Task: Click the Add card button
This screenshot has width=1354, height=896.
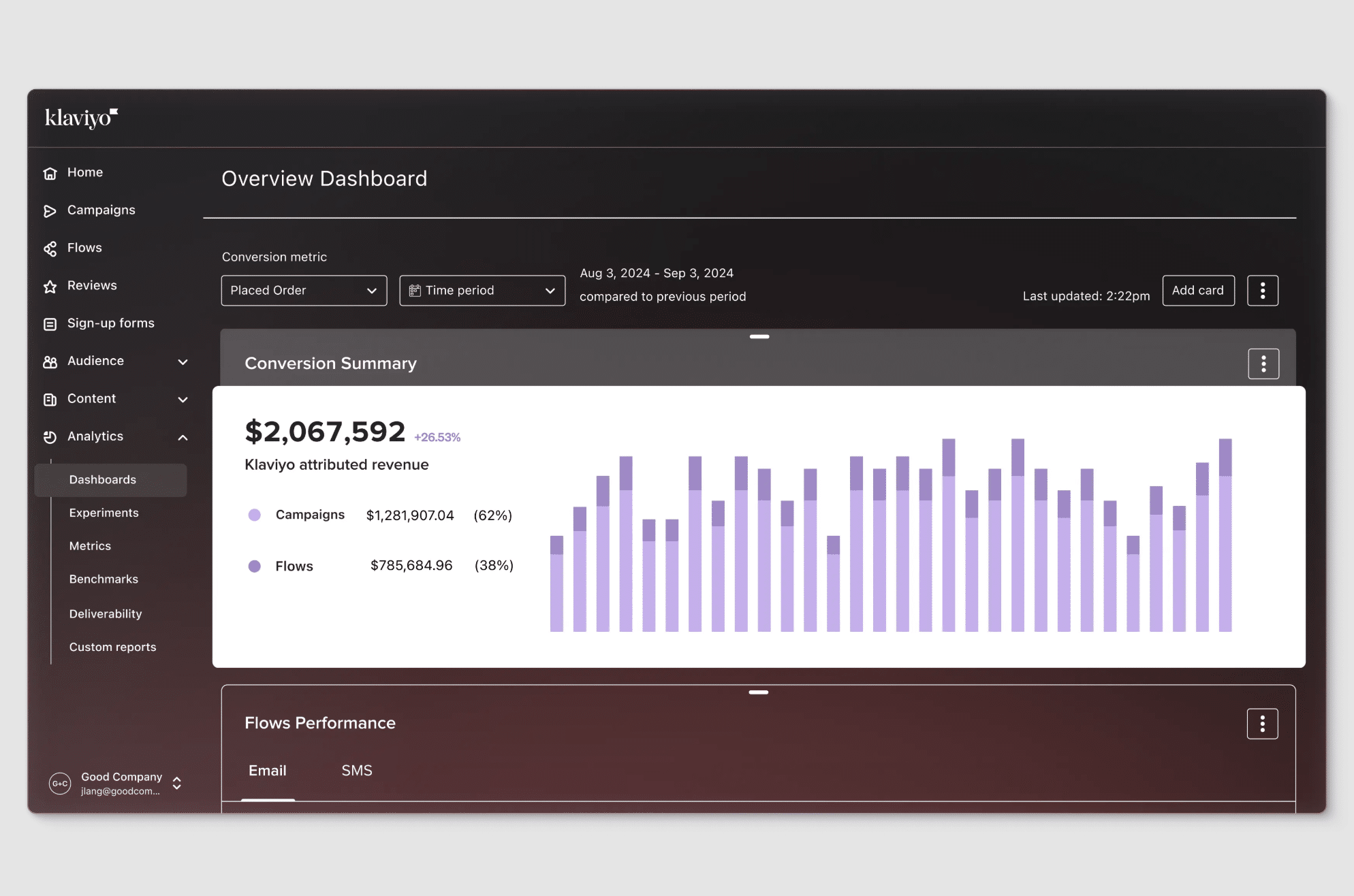Action: coord(1197,291)
